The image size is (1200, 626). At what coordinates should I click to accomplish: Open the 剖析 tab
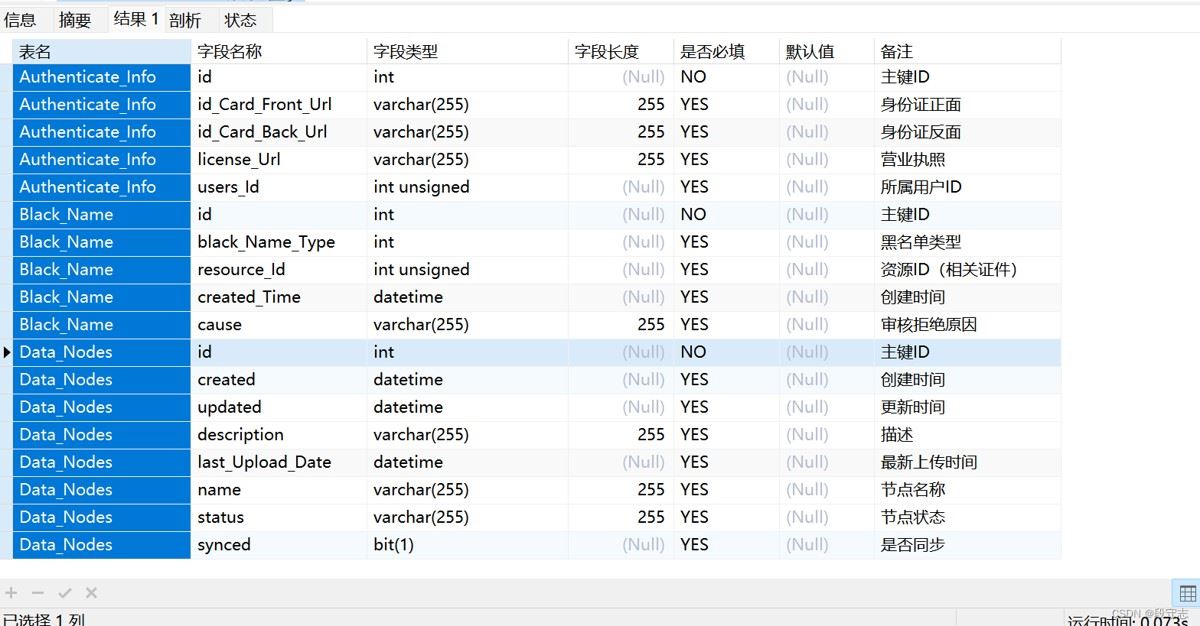[185, 20]
